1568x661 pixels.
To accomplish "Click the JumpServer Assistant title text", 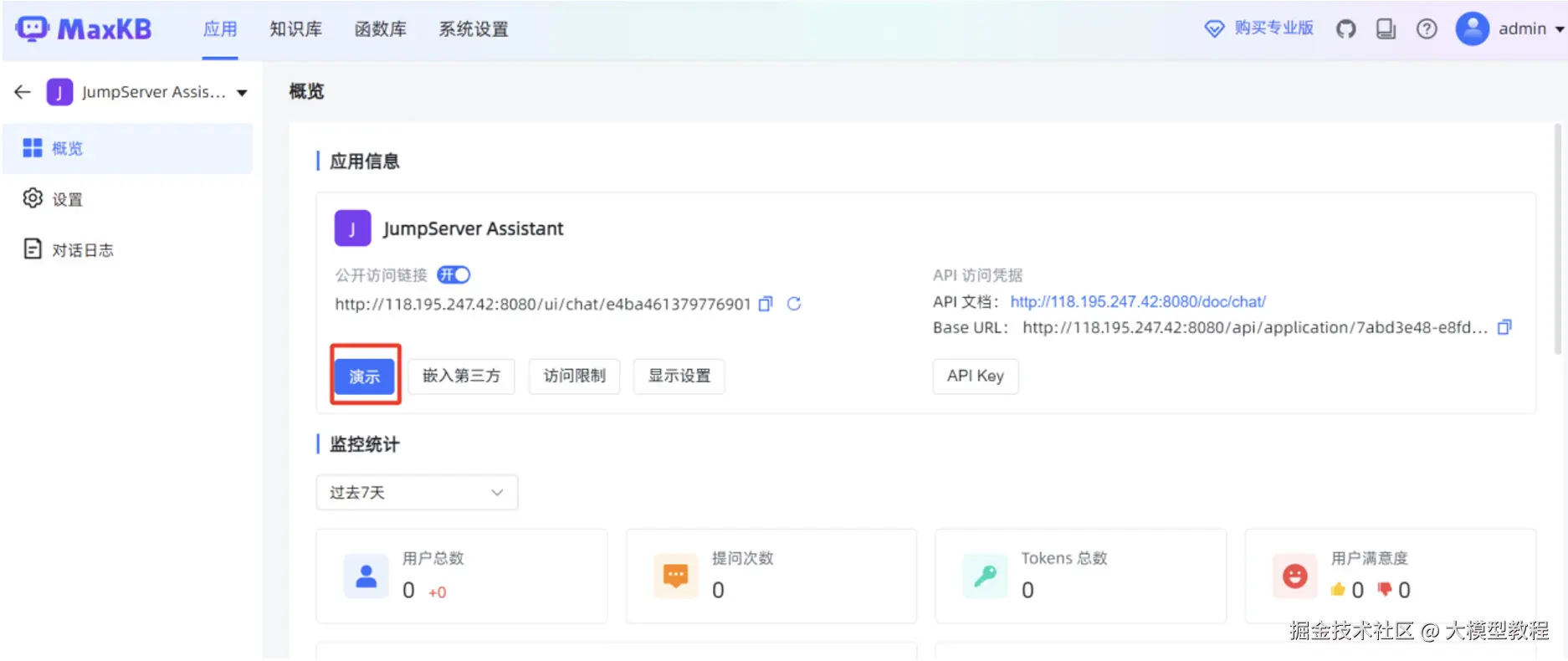I will click(x=473, y=229).
